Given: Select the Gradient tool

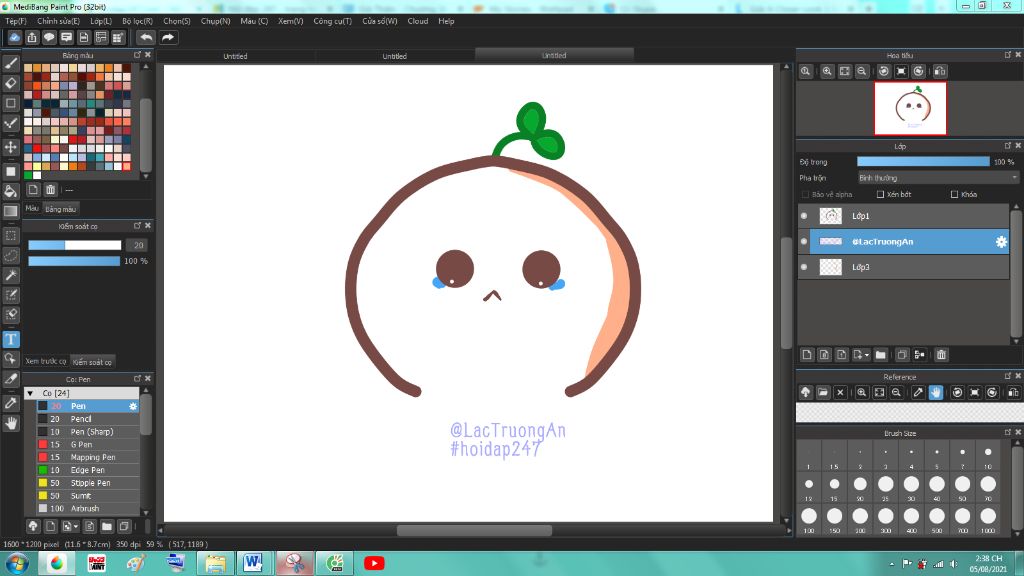Looking at the screenshot, I should pos(11,211).
